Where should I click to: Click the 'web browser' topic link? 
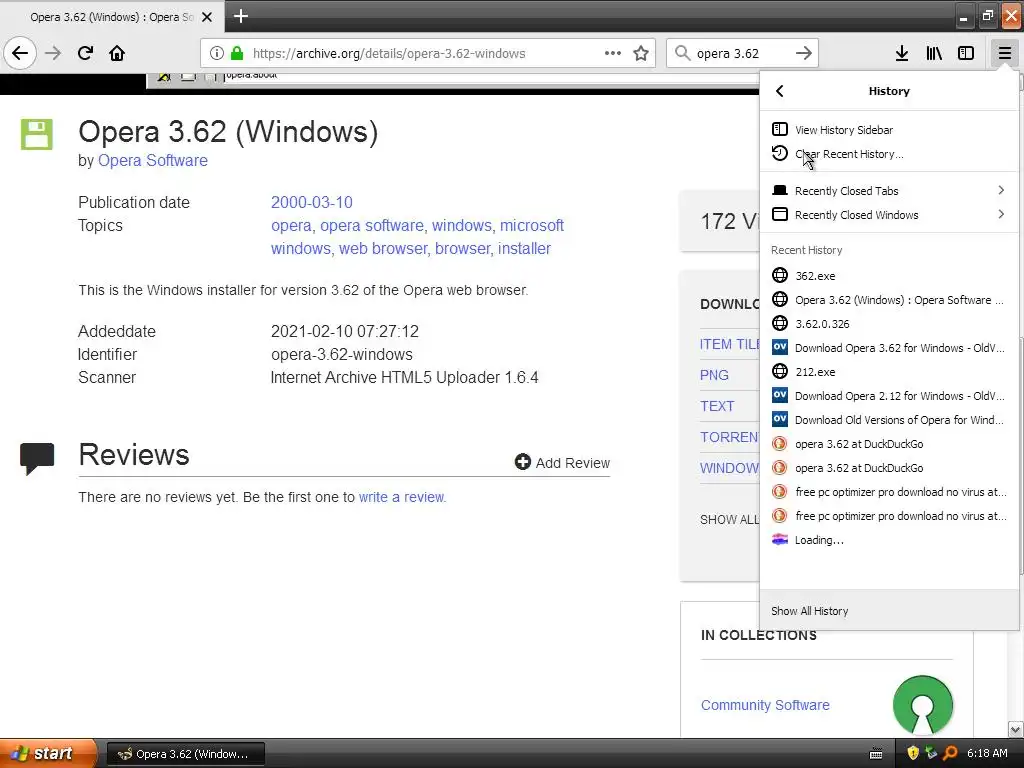pyautogui.click(x=383, y=249)
